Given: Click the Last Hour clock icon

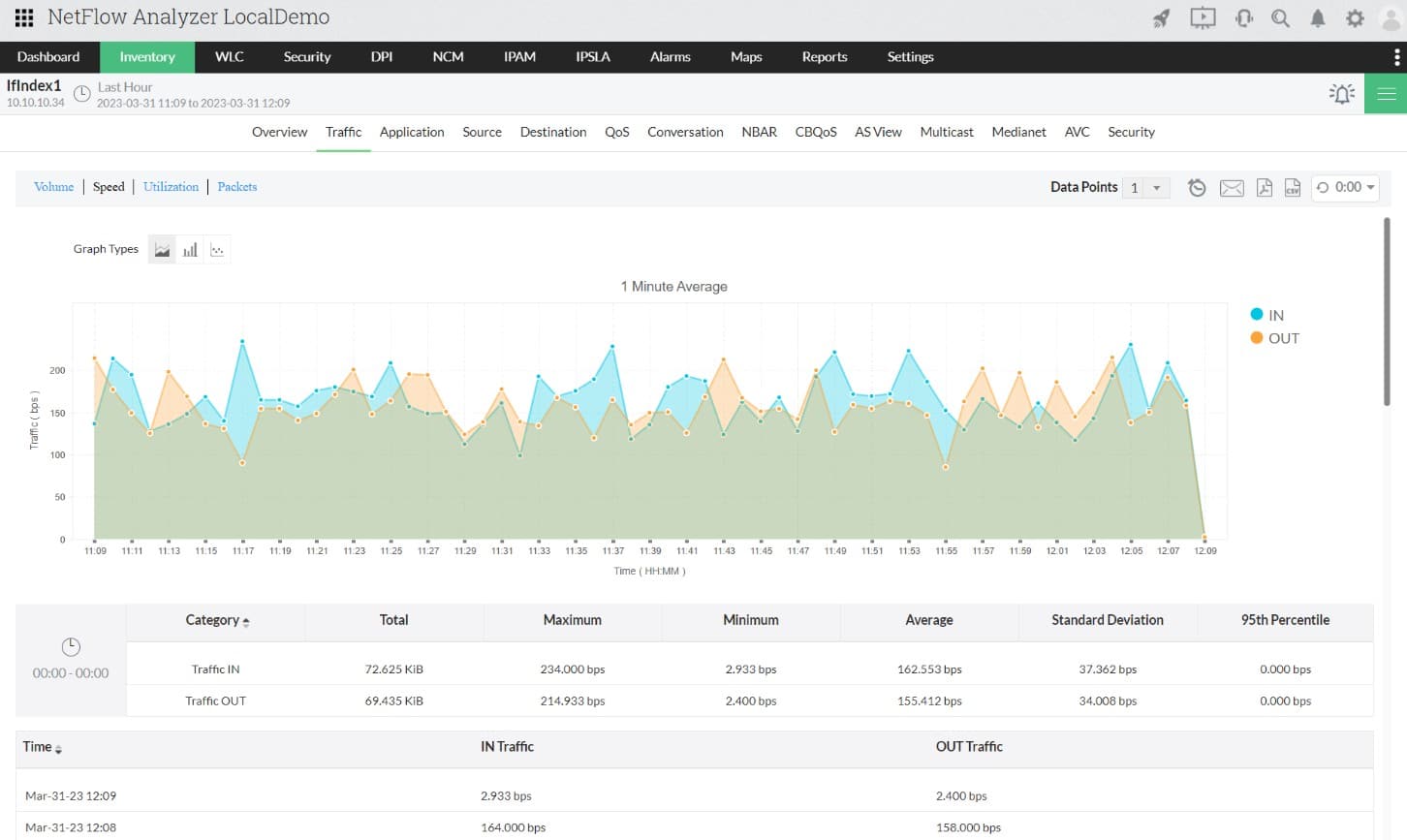Looking at the screenshot, I should [82, 94].
